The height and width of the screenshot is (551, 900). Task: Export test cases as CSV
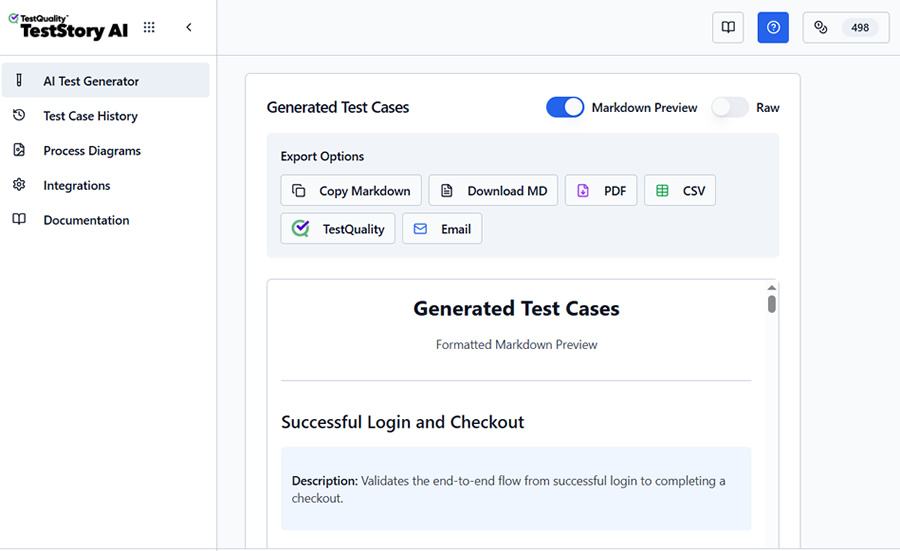[x=680, y=191]
